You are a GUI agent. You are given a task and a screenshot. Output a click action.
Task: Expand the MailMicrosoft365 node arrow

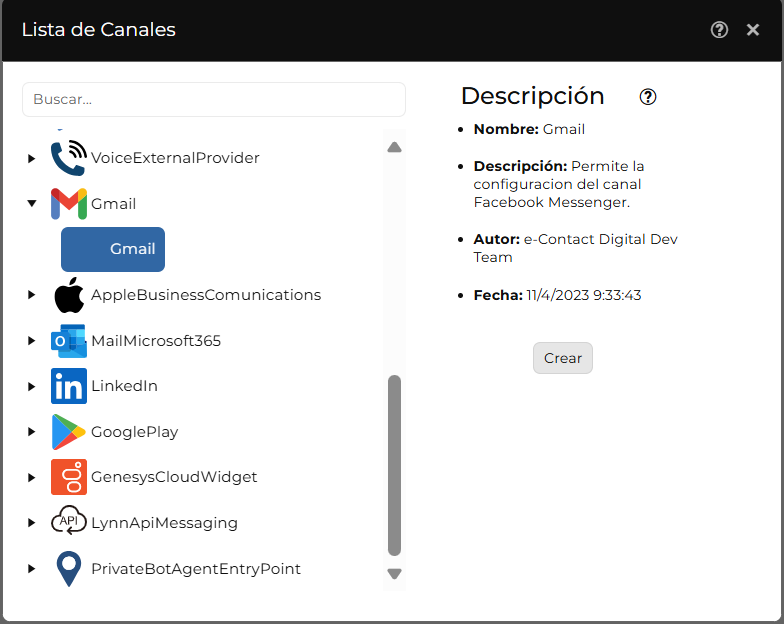point(32,341)
